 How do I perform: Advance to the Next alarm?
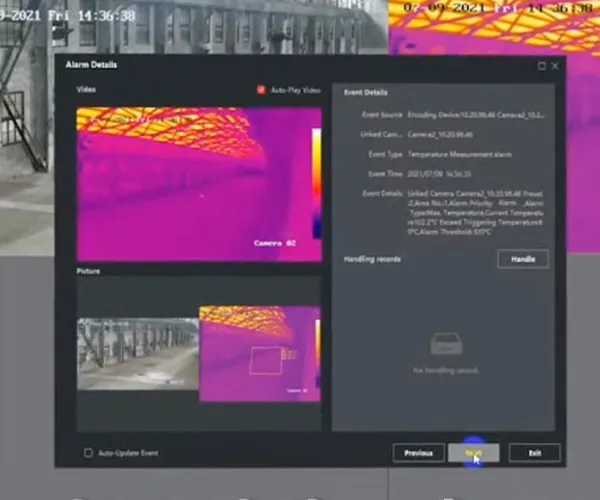coord(474,453)
